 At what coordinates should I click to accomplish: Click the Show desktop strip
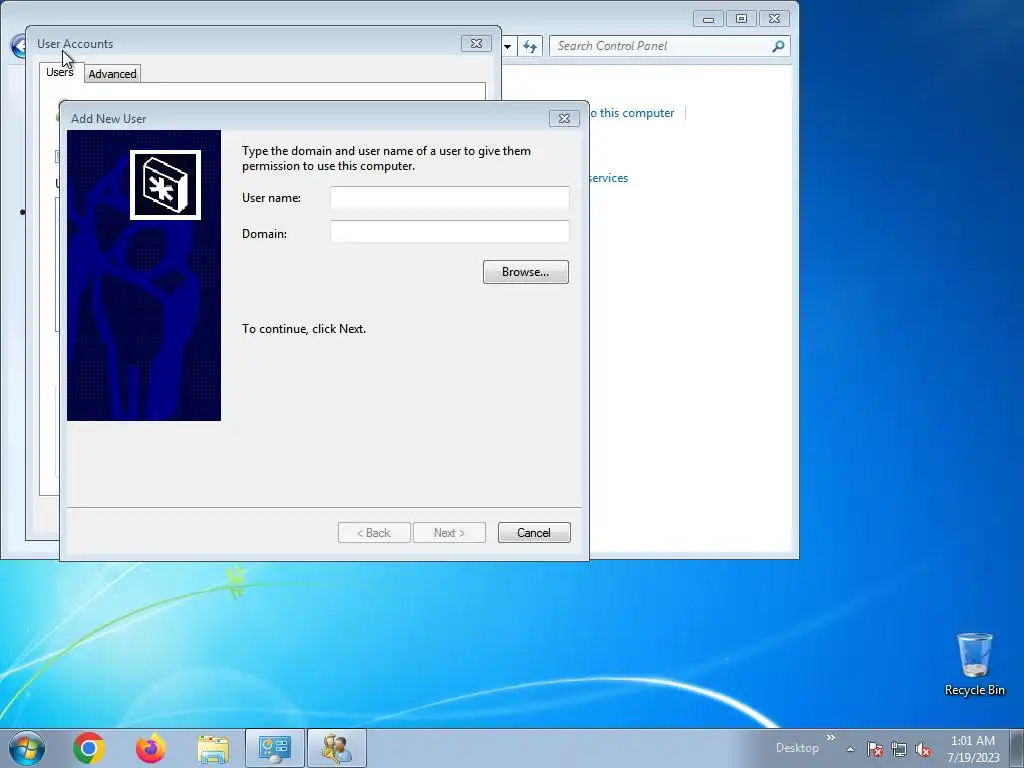pyautogui.click(x=1017, y=748)
